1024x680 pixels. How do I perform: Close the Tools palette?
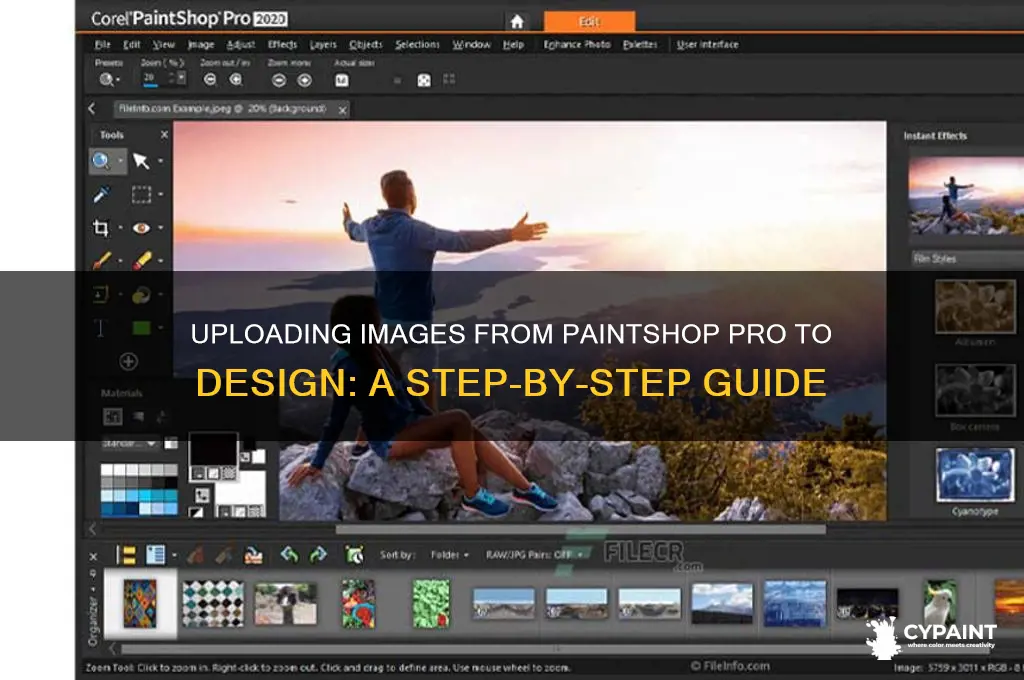(164, 135)
